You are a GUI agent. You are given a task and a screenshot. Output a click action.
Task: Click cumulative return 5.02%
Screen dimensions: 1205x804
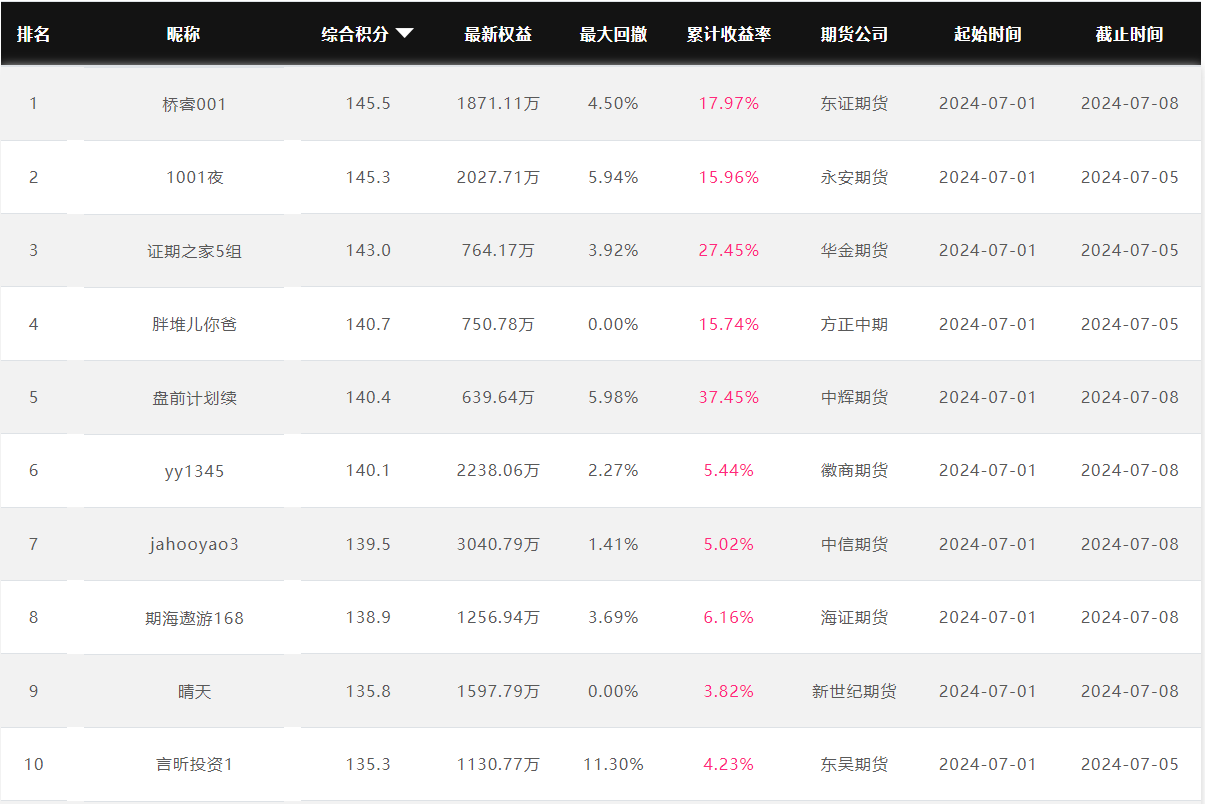(x=729, y=544)
